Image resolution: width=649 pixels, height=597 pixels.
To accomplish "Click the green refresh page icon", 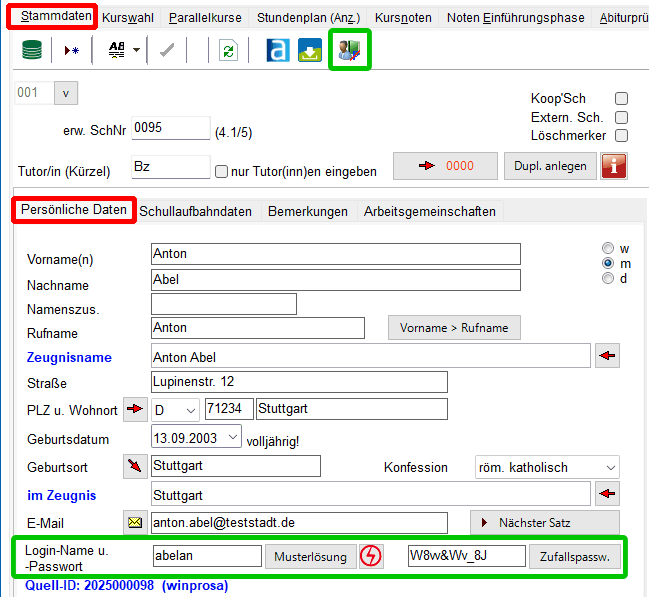I will click(x=228, y=51).
